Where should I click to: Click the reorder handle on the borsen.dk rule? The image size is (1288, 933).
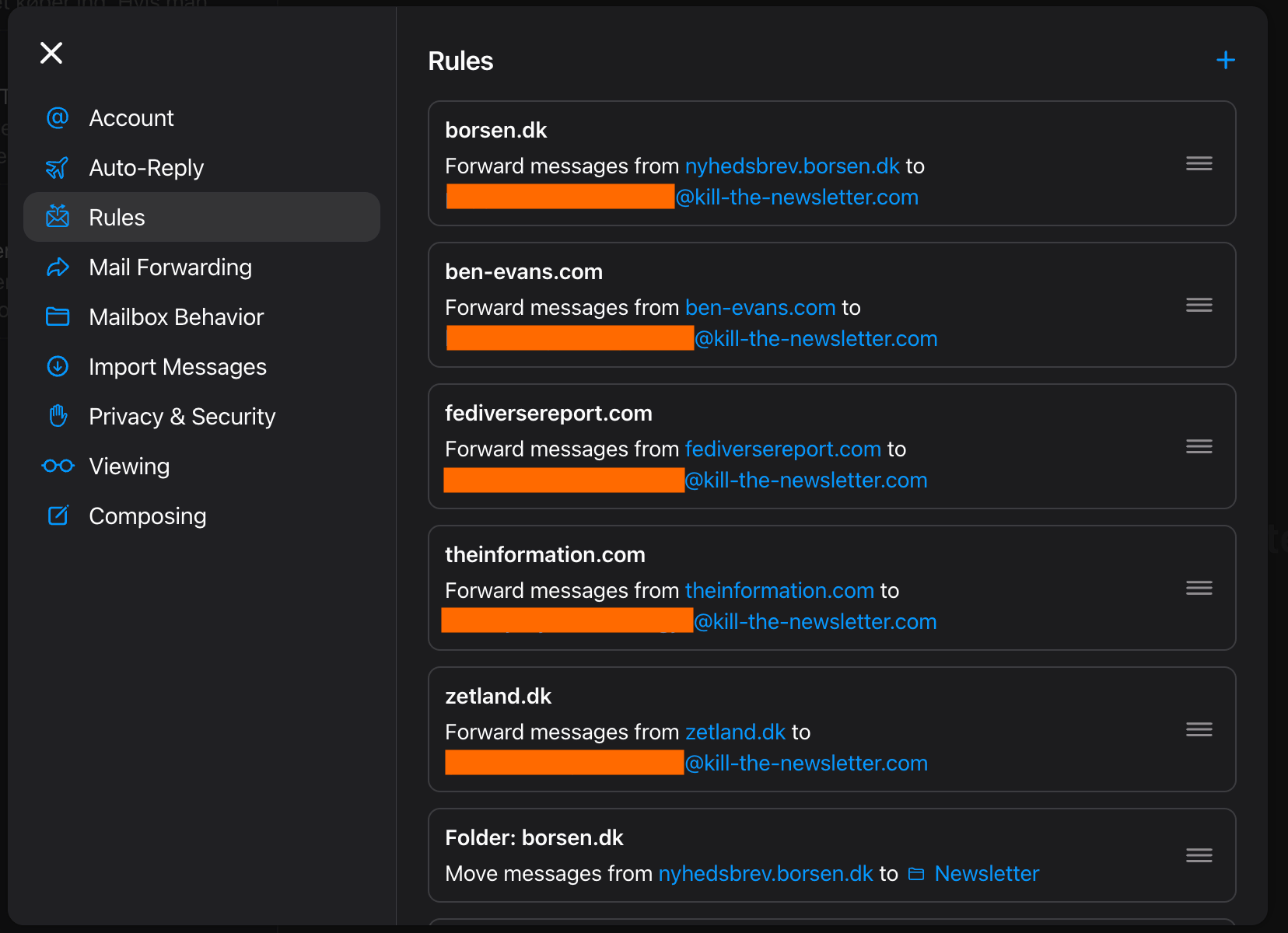pyautogui.click(x=1199, y=163)
